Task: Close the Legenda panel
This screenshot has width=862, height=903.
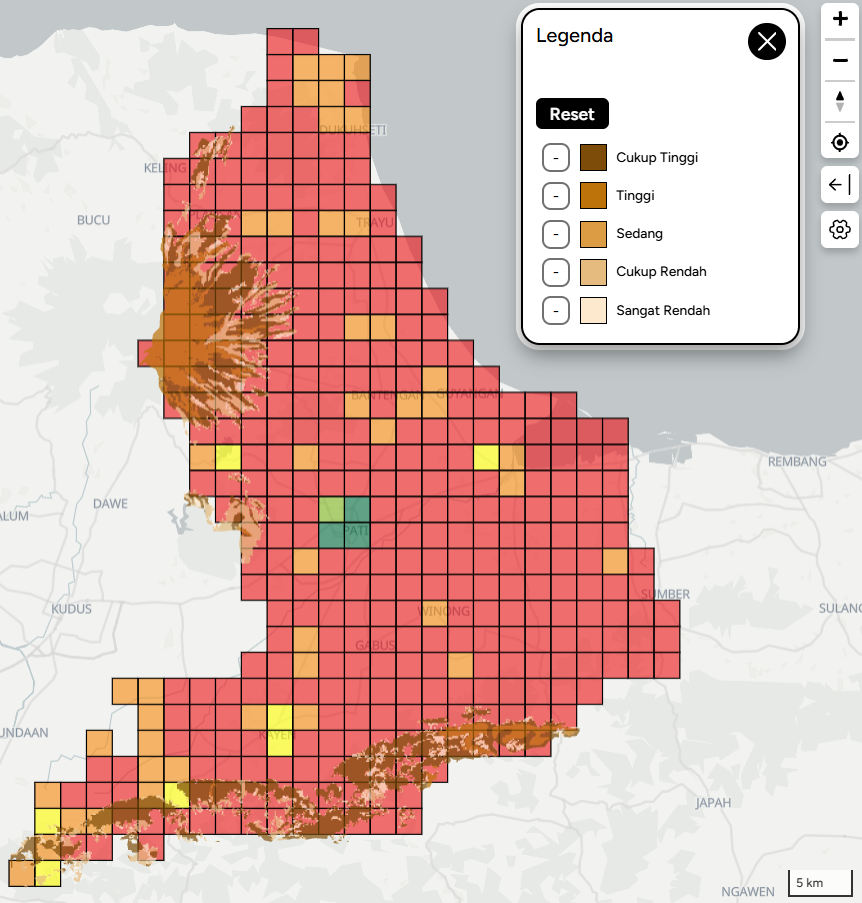Action: 767,41
